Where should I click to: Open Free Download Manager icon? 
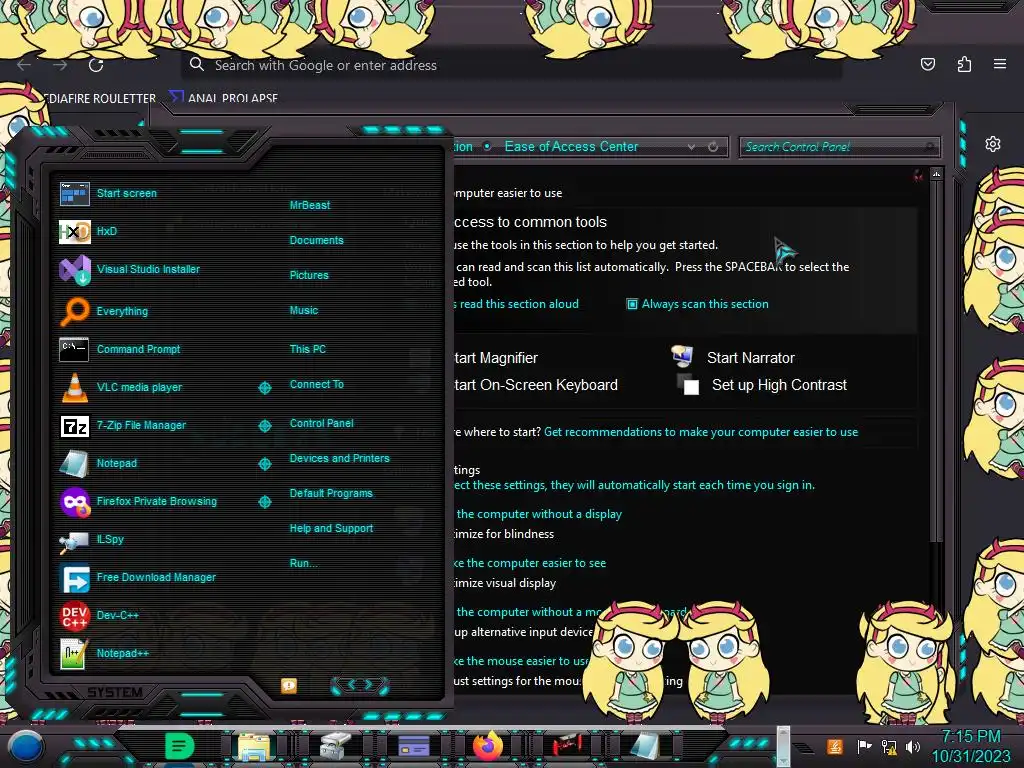pos(74,578)
